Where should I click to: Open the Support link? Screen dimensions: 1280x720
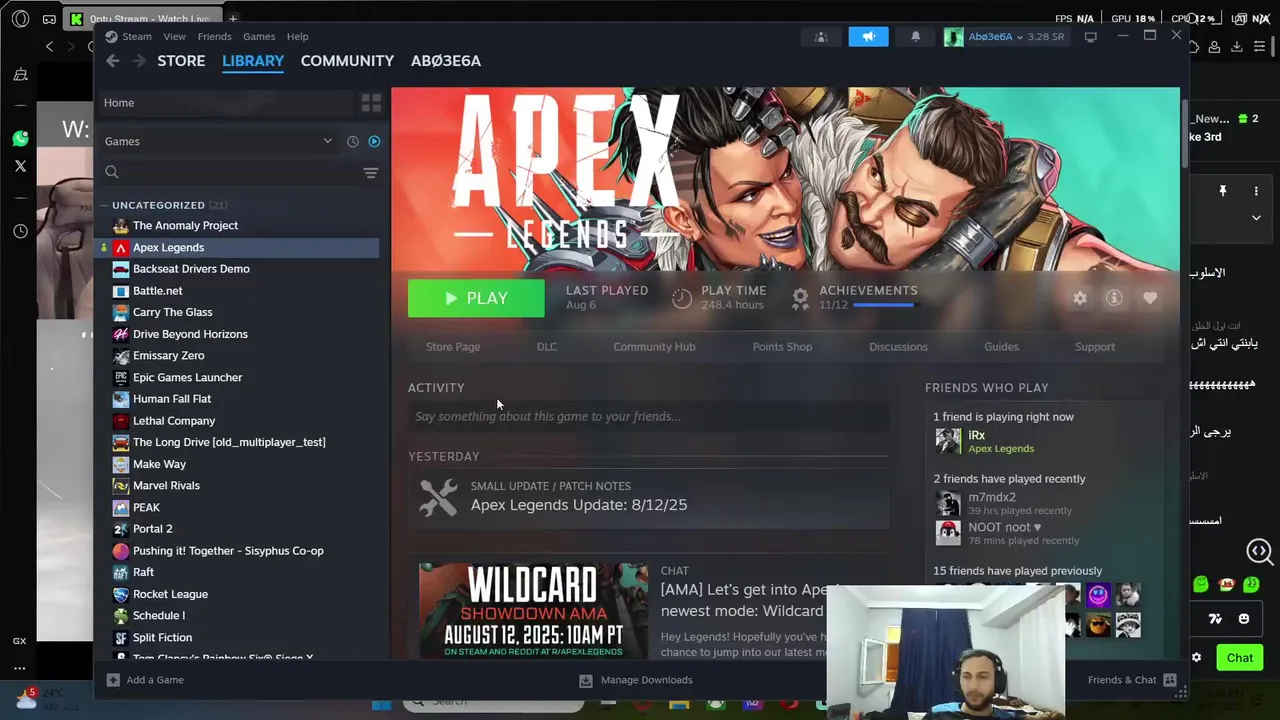click(1095, 347)
